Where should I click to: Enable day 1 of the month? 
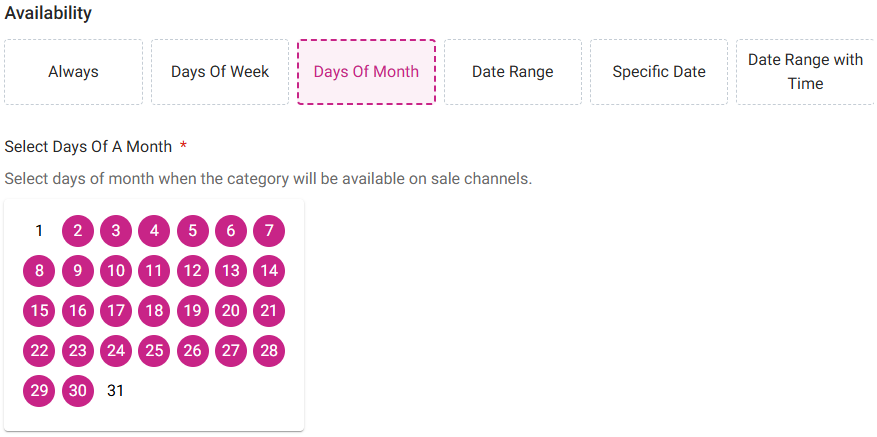39,231
